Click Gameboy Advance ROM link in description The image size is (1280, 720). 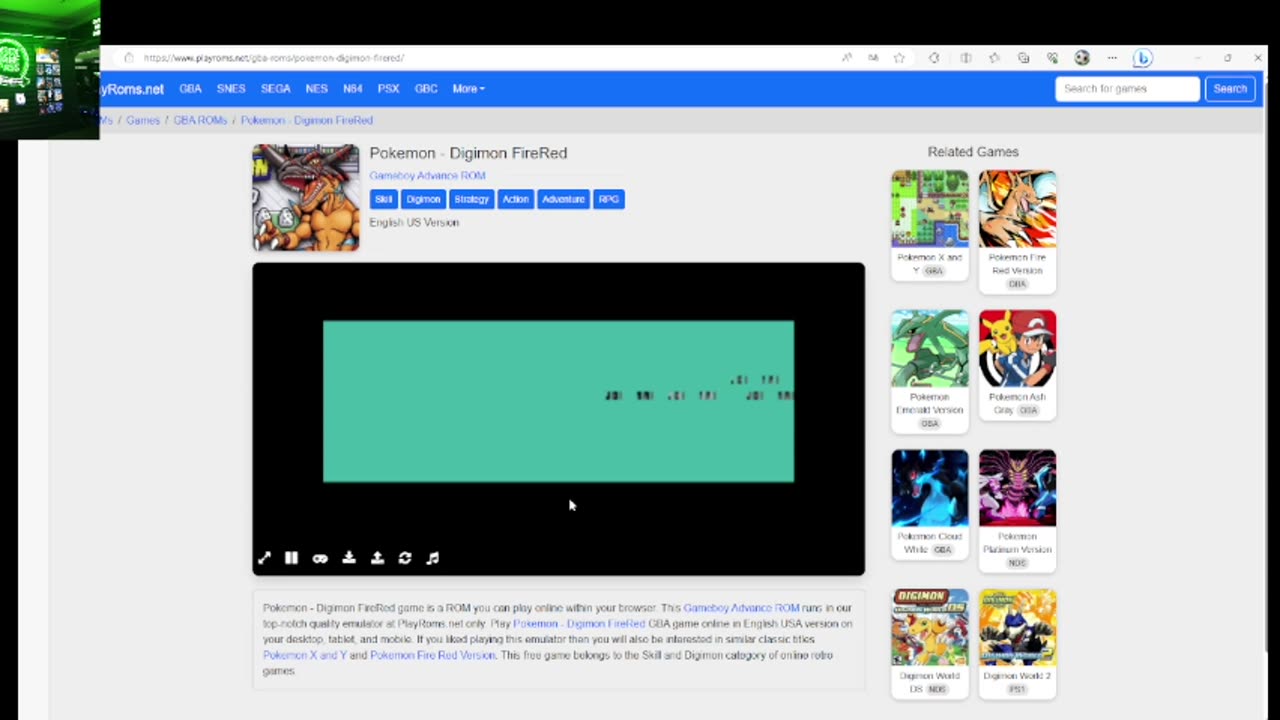tap(741, 608)
